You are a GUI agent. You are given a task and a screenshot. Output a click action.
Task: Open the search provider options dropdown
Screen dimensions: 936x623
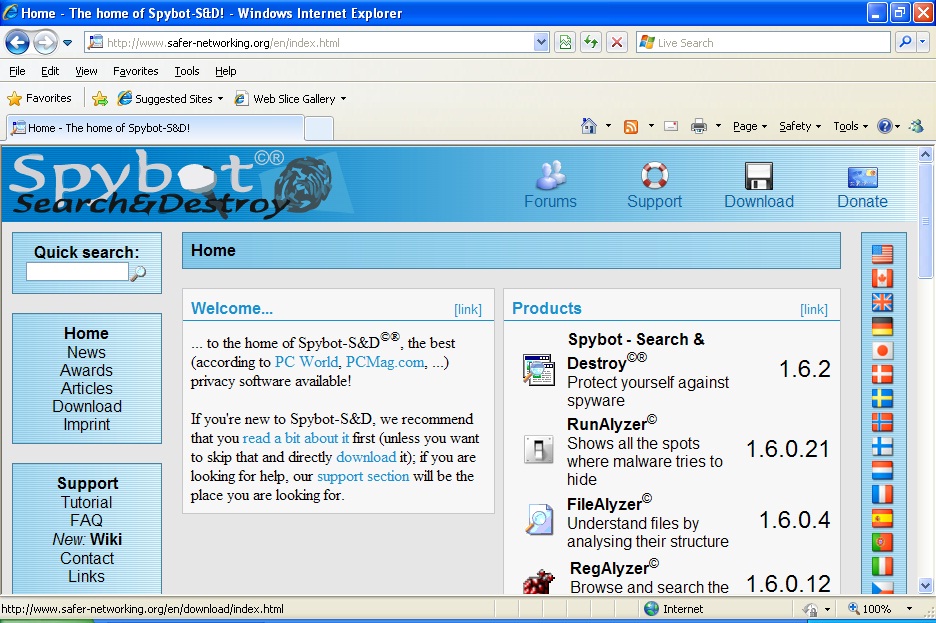coord(922,42)
